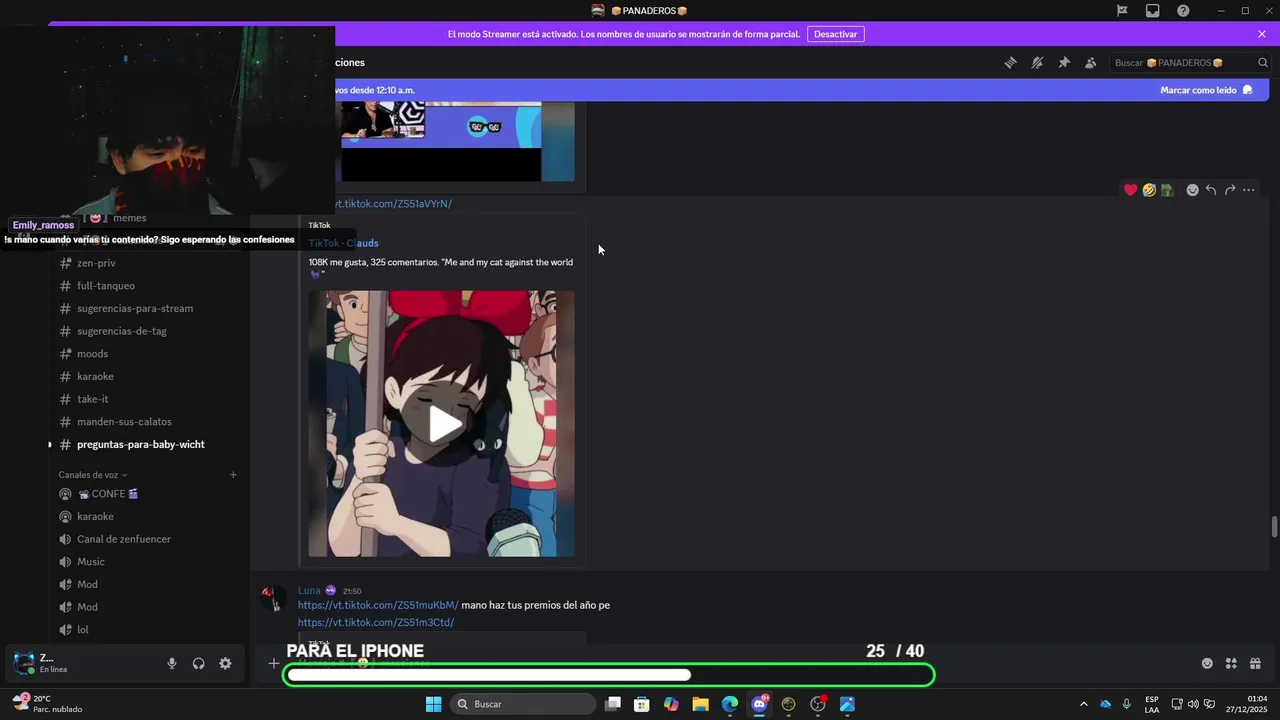Open pinned messages pin icon
Image resolution: width=1280 pixels, height=720 pixels.
(1064, 62)
